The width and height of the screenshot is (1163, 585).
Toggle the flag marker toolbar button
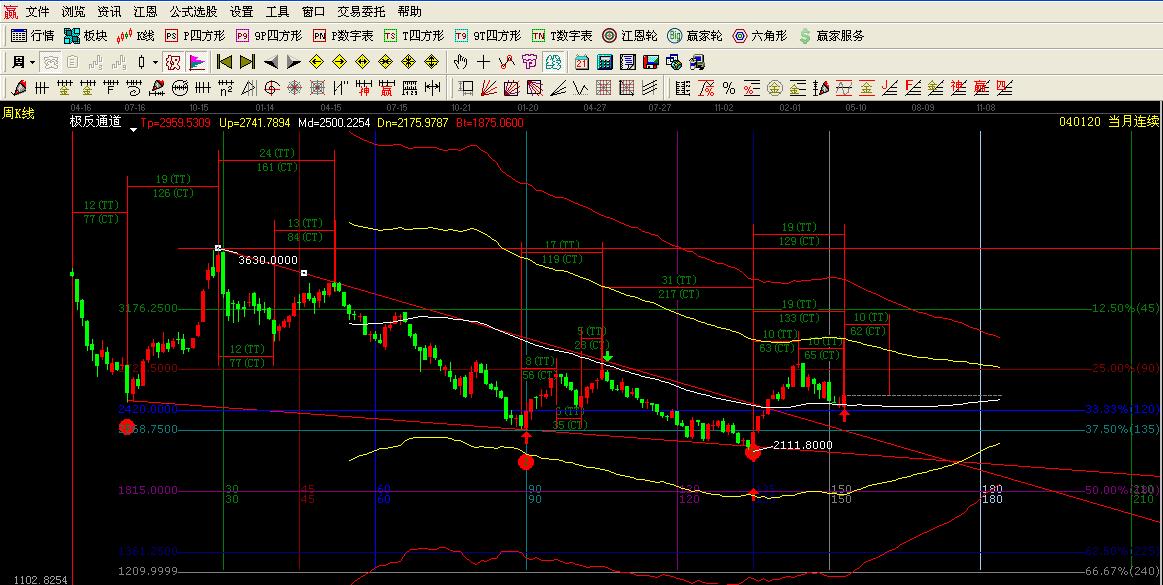(197, 62)
